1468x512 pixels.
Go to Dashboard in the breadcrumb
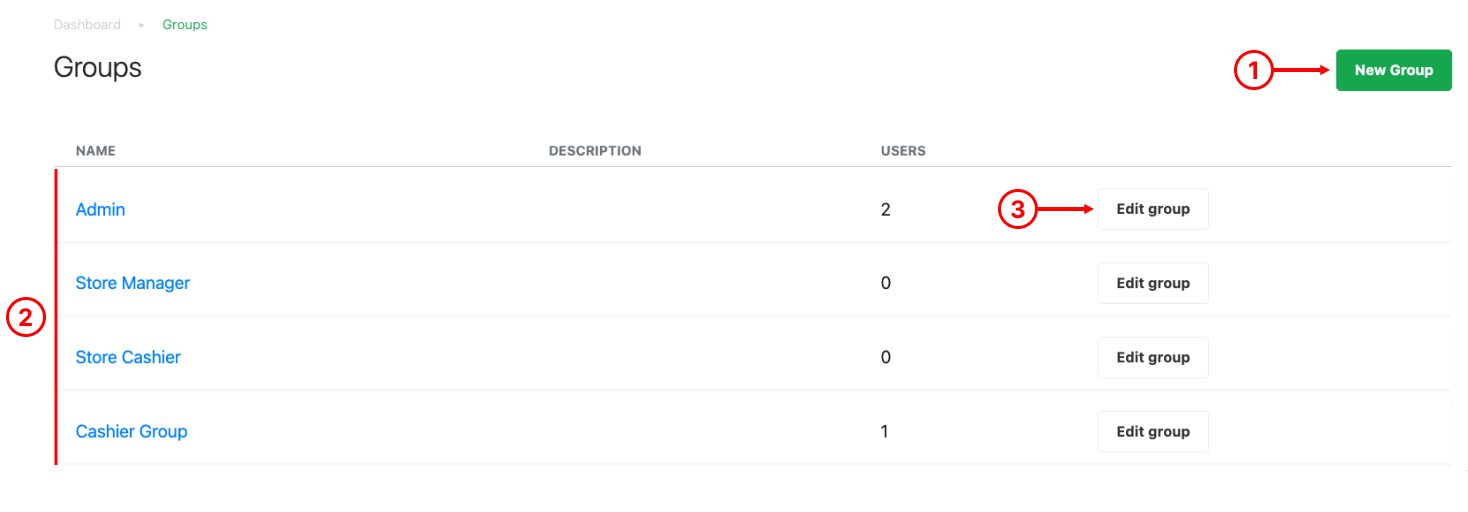pos(87,24)
